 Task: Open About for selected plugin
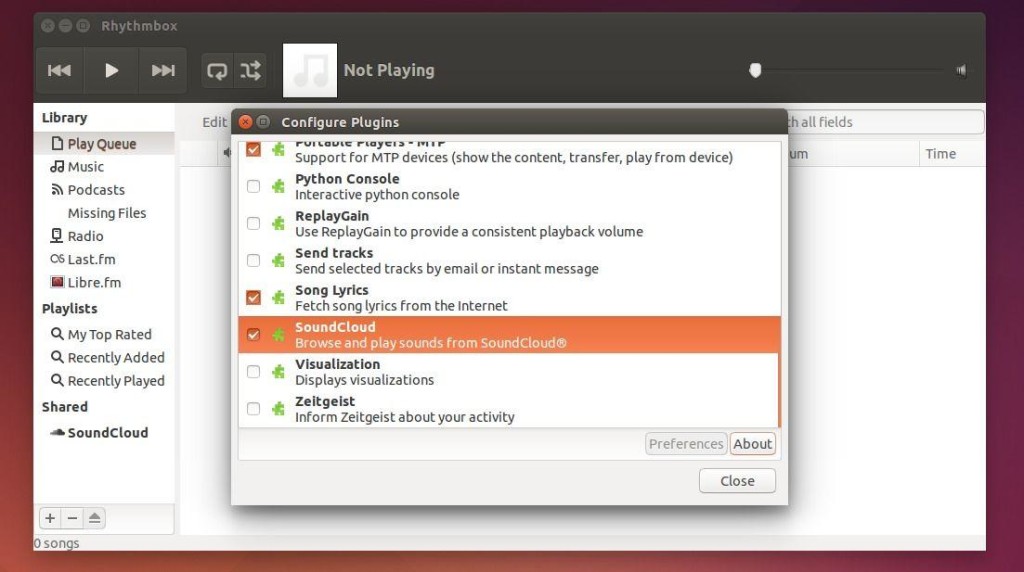(752, 444)
